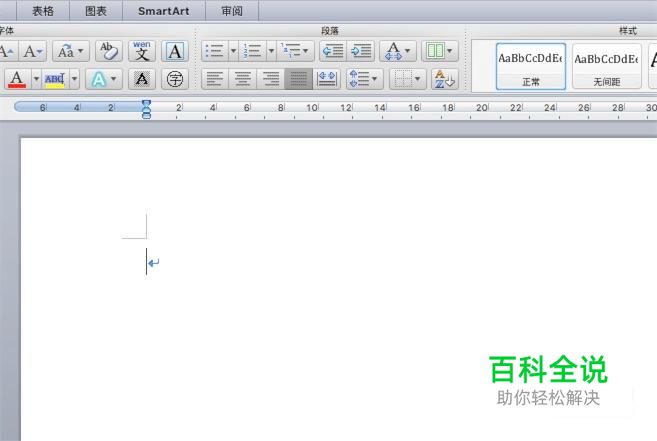
Task: Click the enclosed character 字 icon
Action: point(175,79)
